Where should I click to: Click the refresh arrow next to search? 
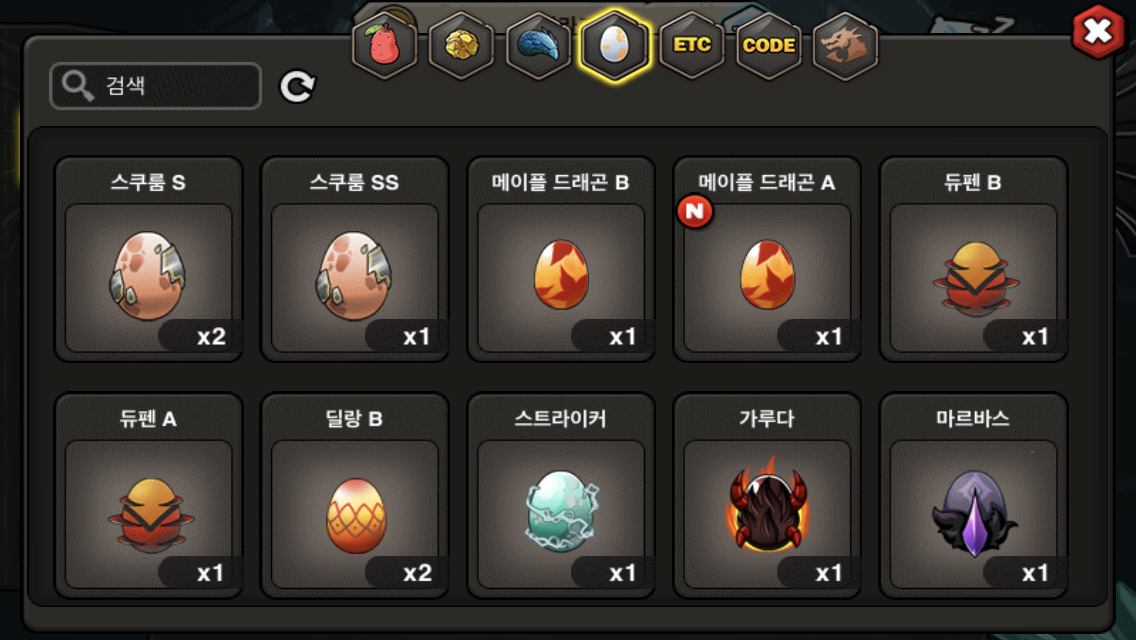(x=297, y=87)
